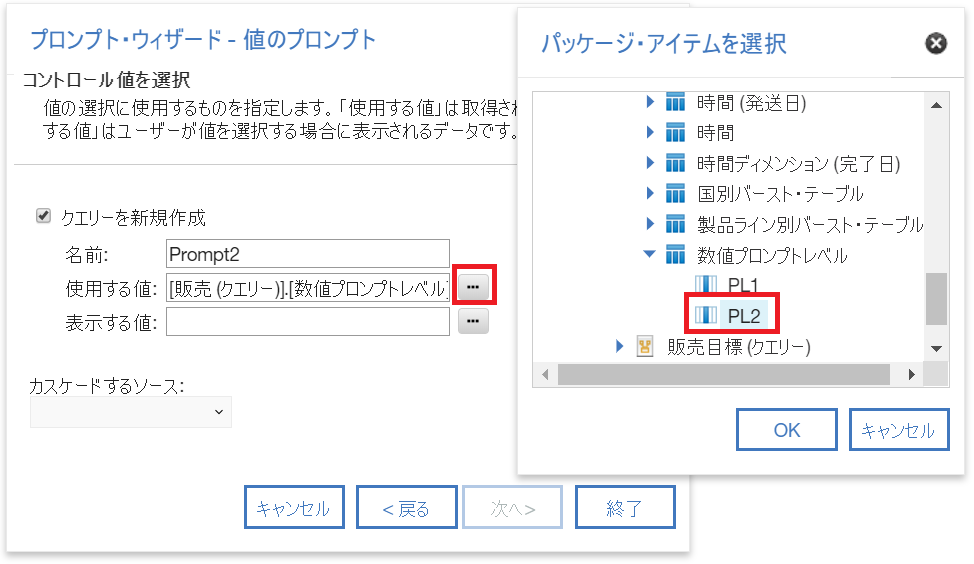Expand the 時間 (発送日) node
The width and height of the screenshot is (974, 564).
pyautogui.click(x=650, y=101)
